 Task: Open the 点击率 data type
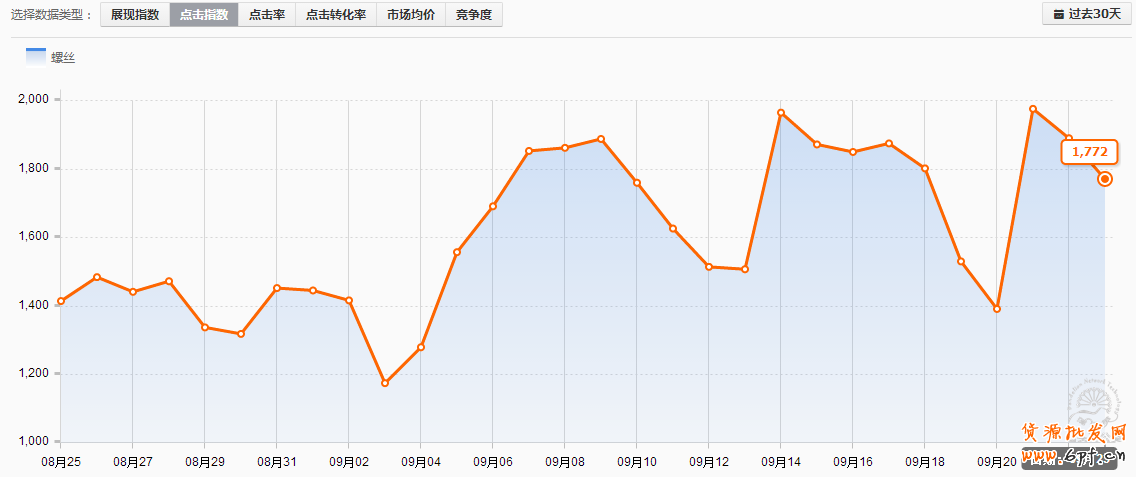point(266,15)
